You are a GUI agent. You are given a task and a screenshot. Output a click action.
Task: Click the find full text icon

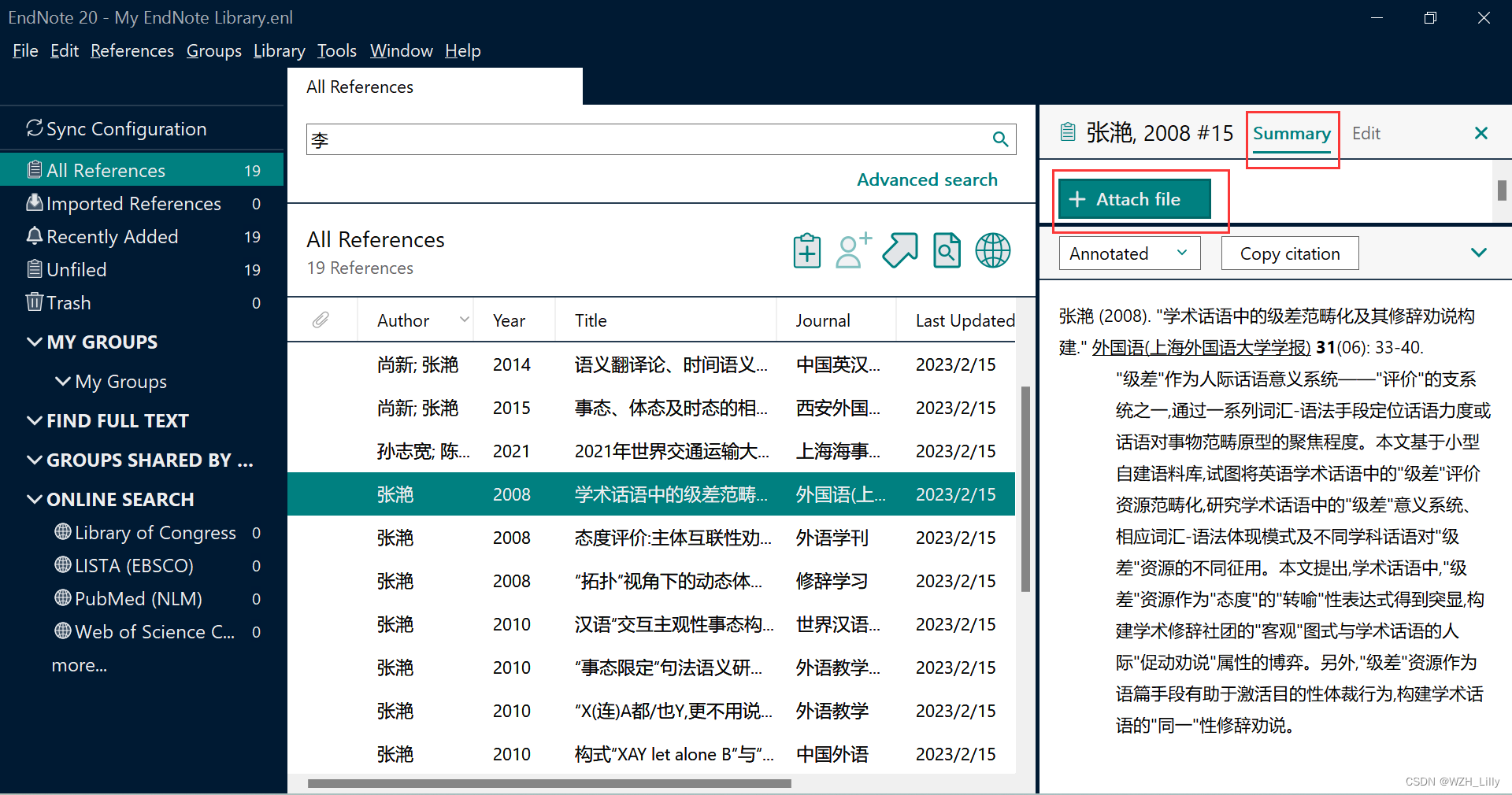[x=947, y=251]
